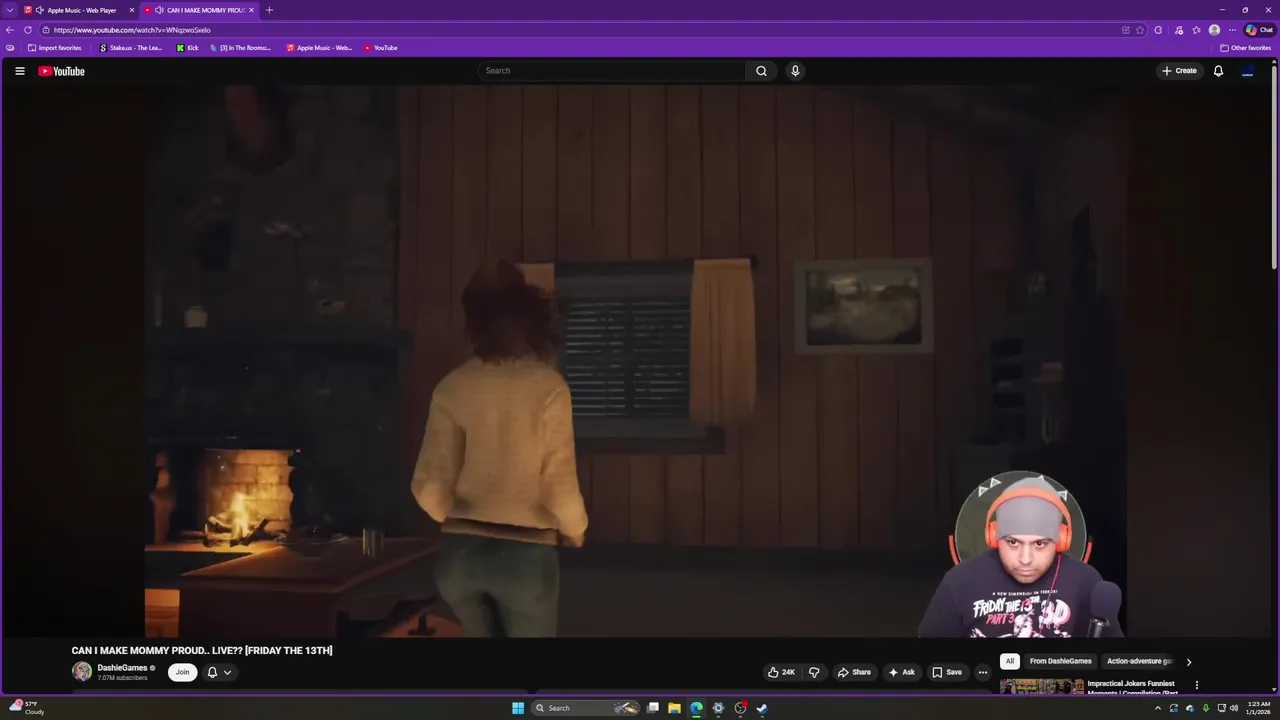Screen dimensions: 1280x720
Task: Open DashieGames channel avatar
Action: 82,672
